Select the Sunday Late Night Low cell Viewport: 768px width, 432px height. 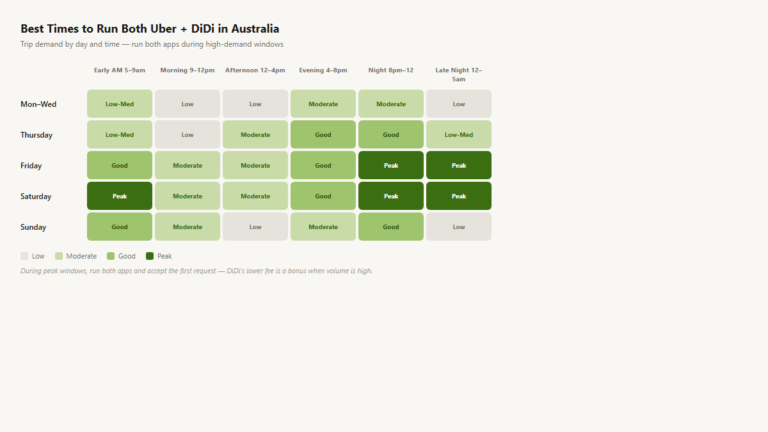(459, 227)
